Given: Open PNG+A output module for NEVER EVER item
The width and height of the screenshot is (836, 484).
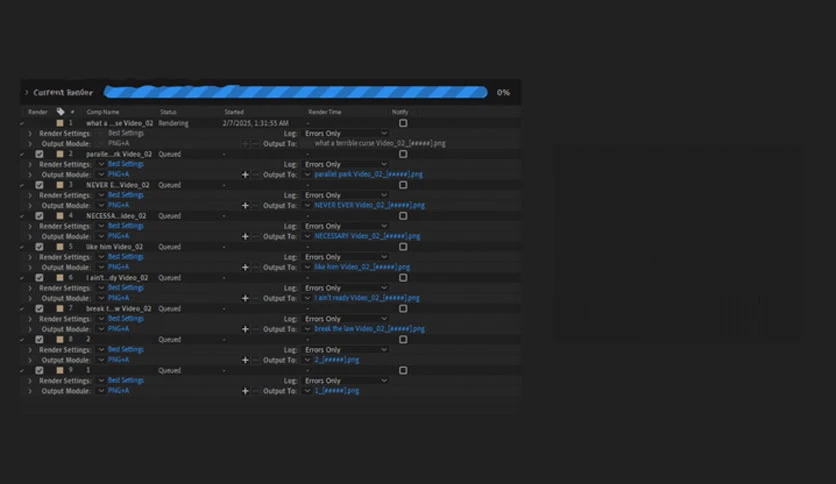Looking at the screenshot, I should pos(118,205).
